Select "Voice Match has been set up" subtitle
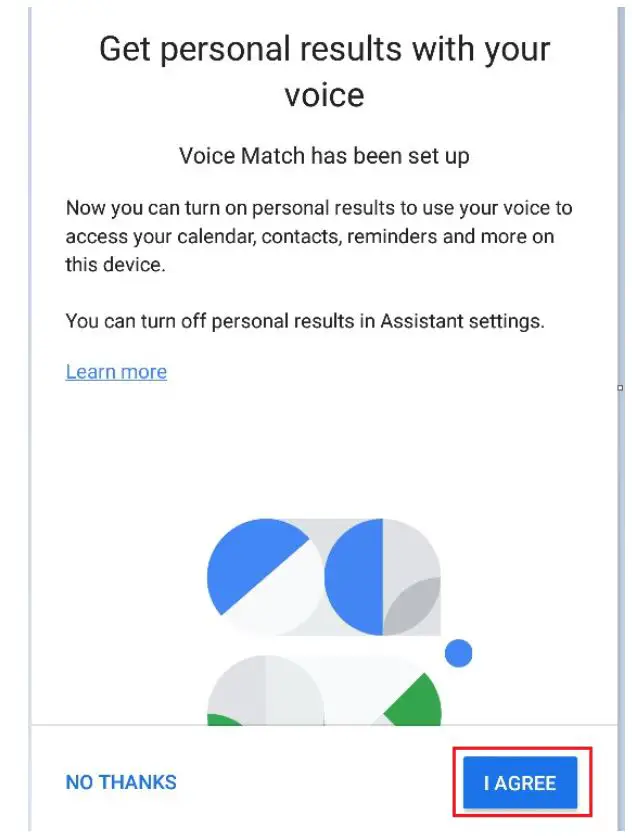 click(x=324, y=156)
